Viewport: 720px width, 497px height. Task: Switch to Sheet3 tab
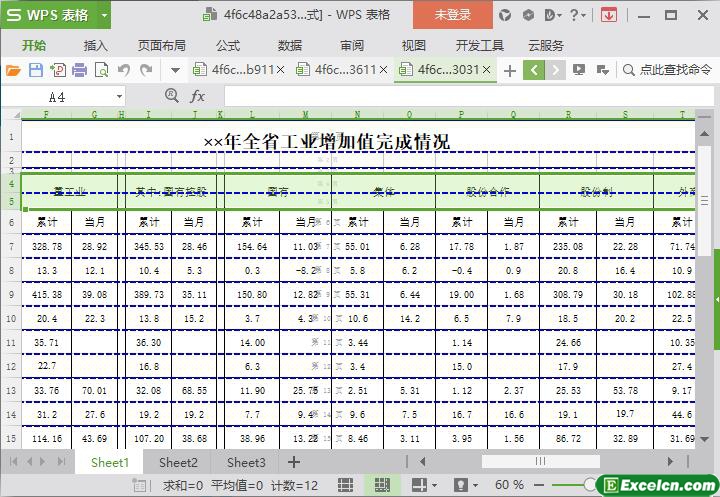pos(246,463)
